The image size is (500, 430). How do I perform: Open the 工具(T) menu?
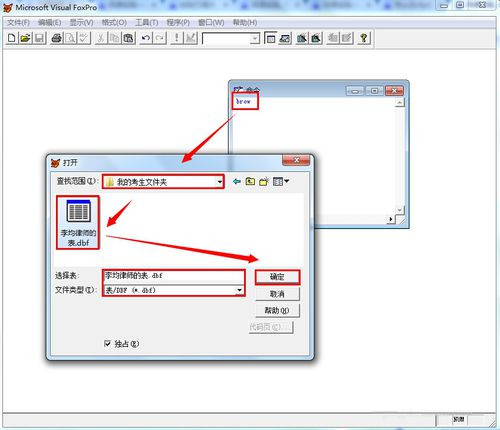click(x=147, y=22)
